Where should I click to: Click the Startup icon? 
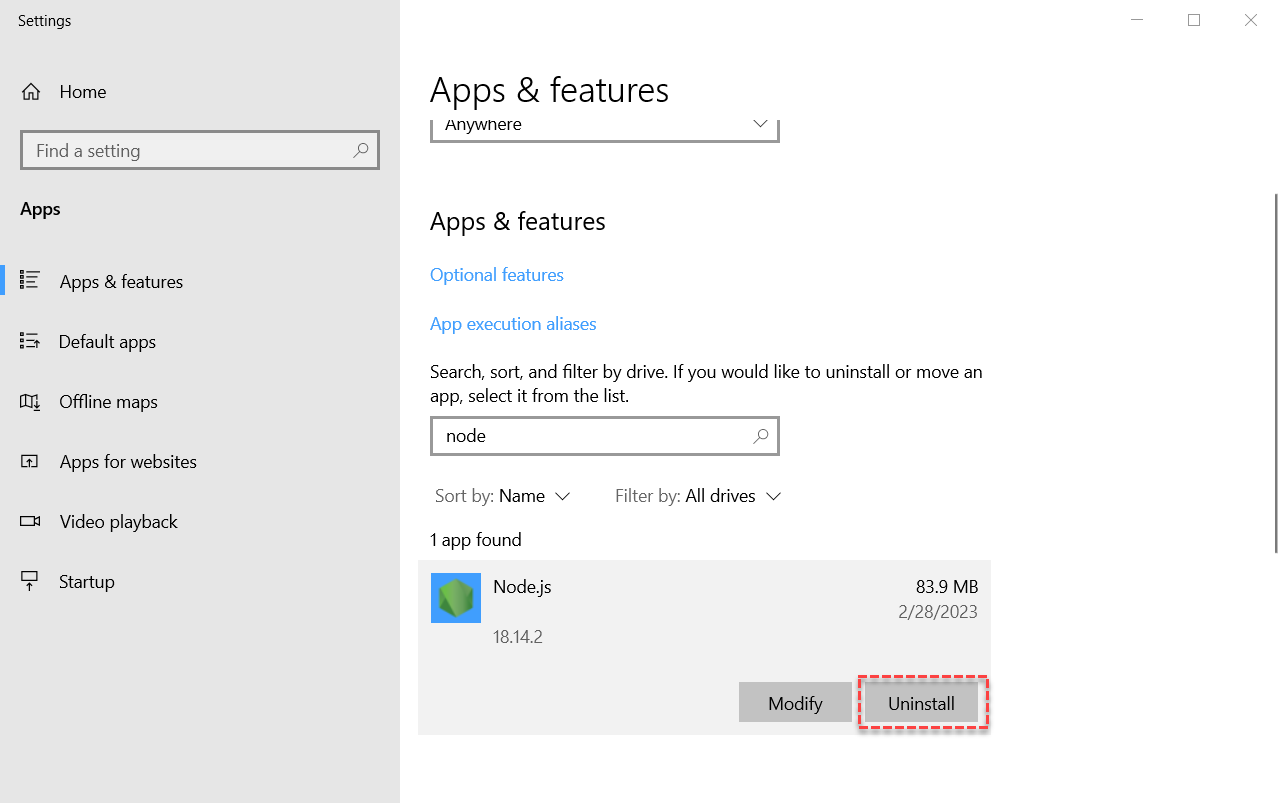(30, 581)
